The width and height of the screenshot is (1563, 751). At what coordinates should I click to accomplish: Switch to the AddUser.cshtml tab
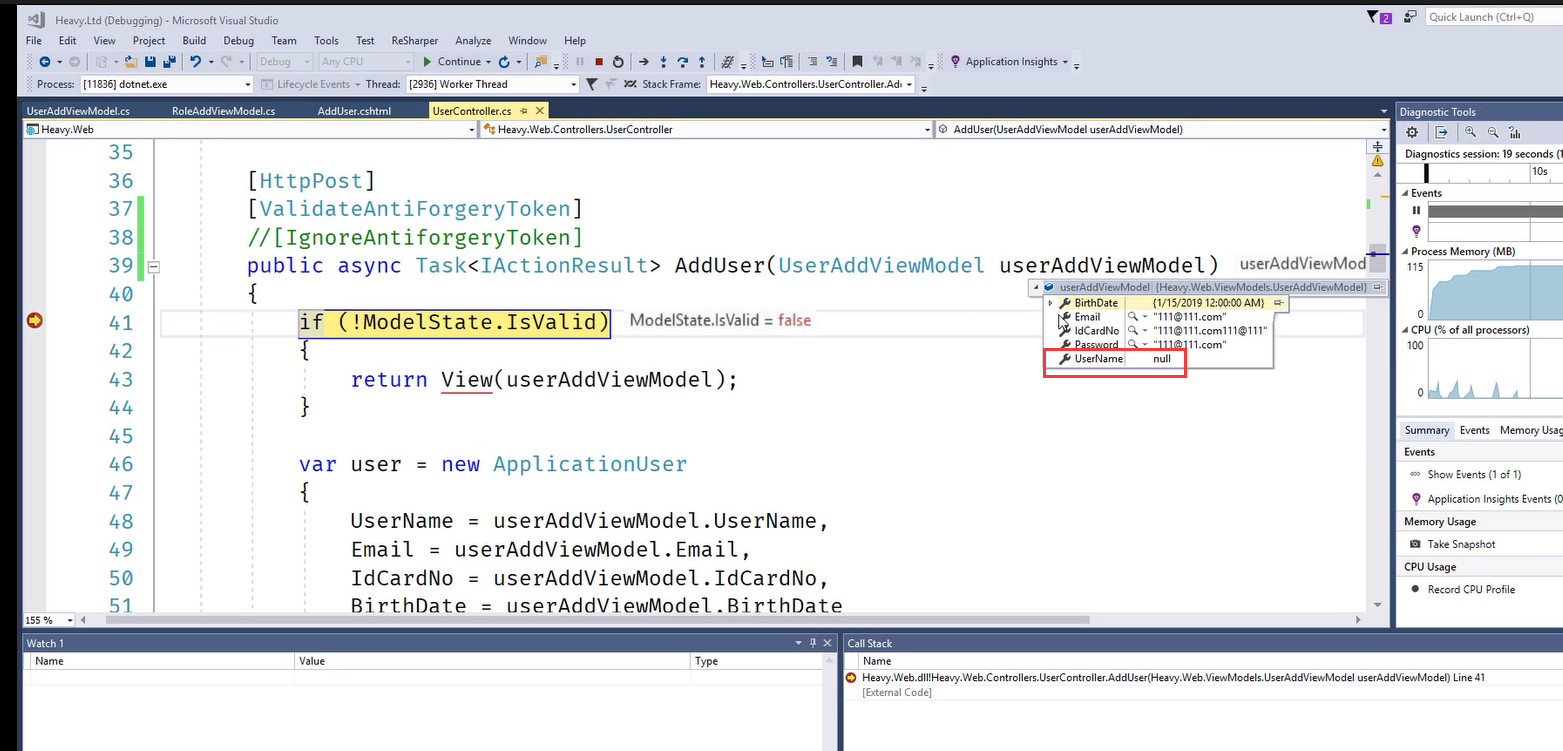(354, 111)
